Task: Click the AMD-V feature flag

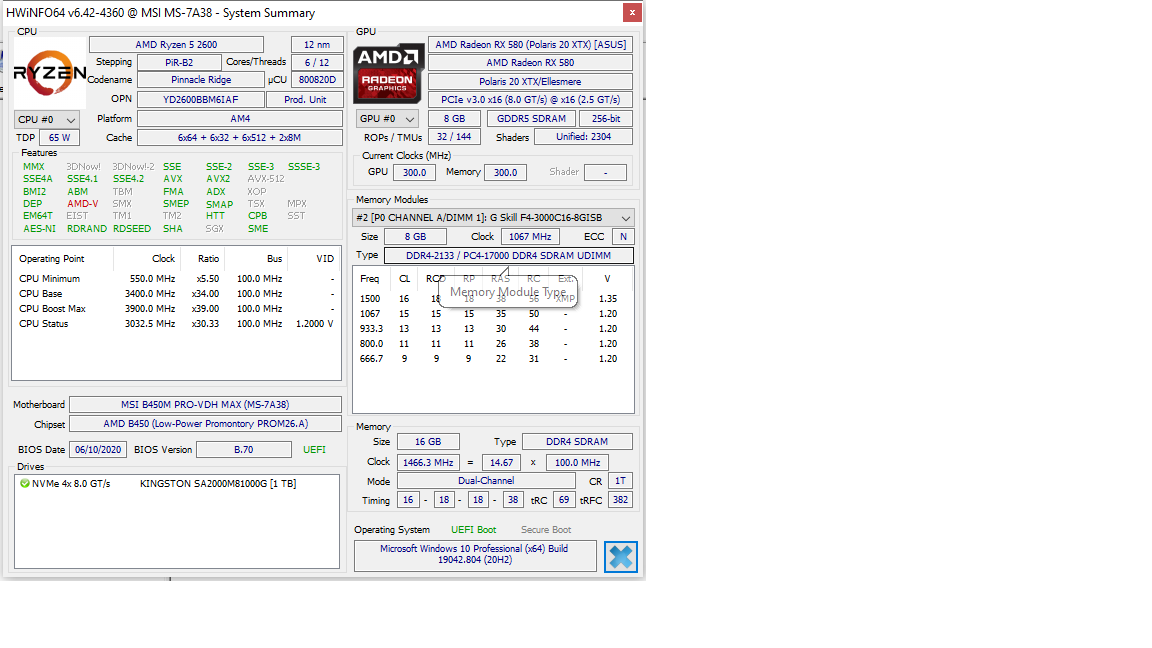Action: [82, 204]
